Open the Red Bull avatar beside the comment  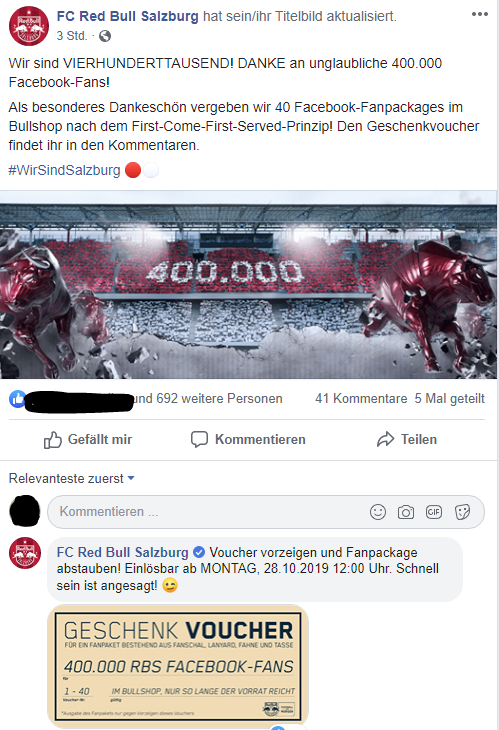[x=25, y=553]
